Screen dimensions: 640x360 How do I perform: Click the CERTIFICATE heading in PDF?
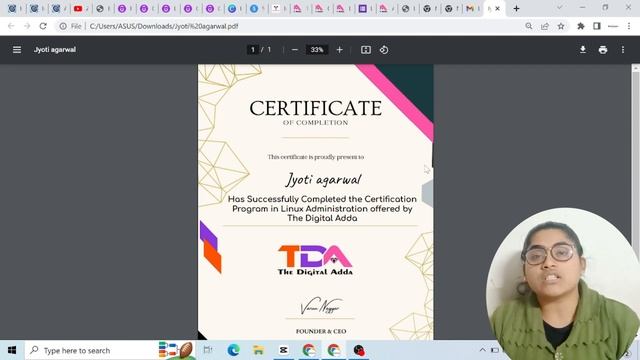316,109
